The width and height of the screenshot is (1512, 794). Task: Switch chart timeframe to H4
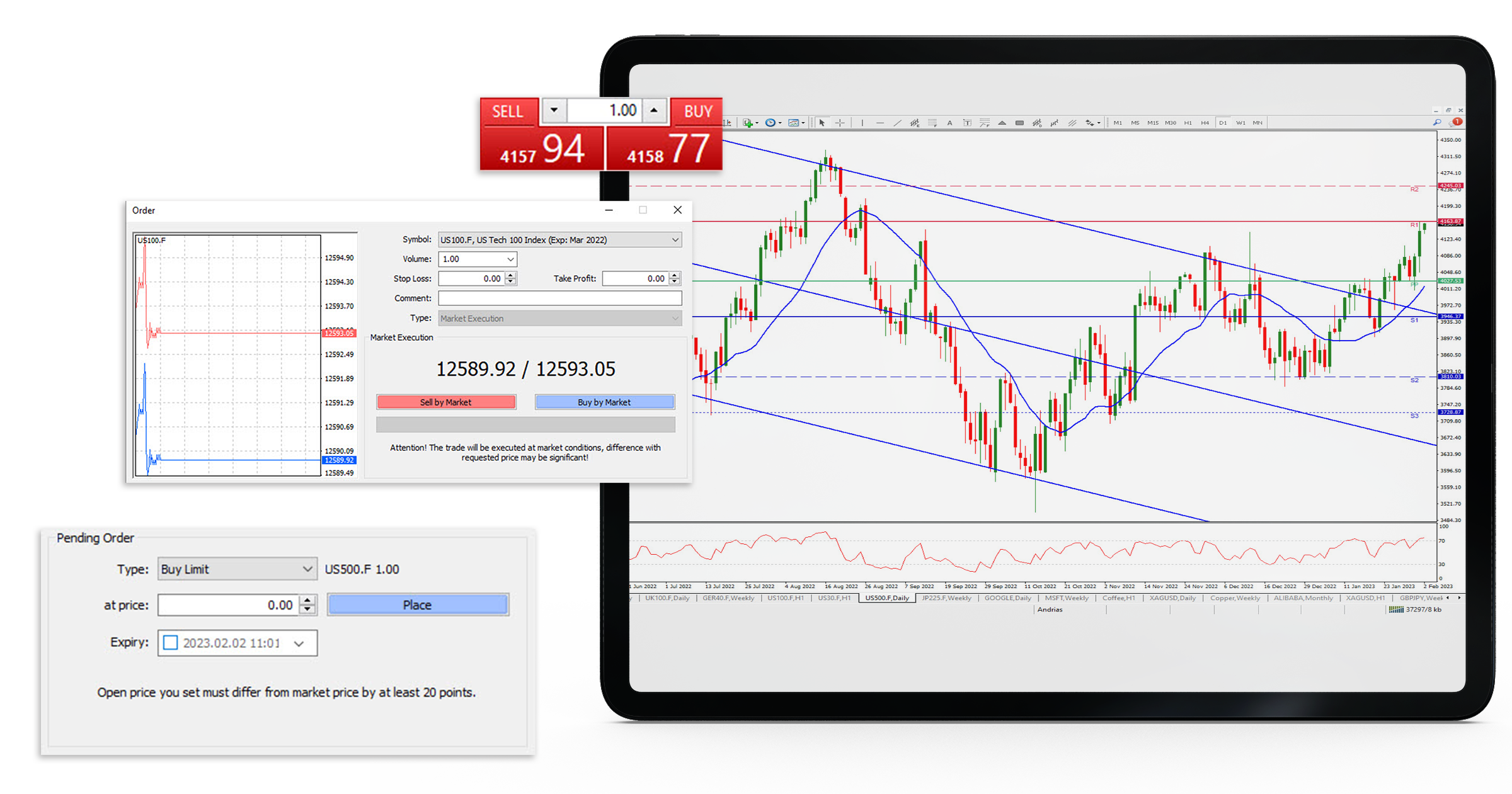point(1205,123)
